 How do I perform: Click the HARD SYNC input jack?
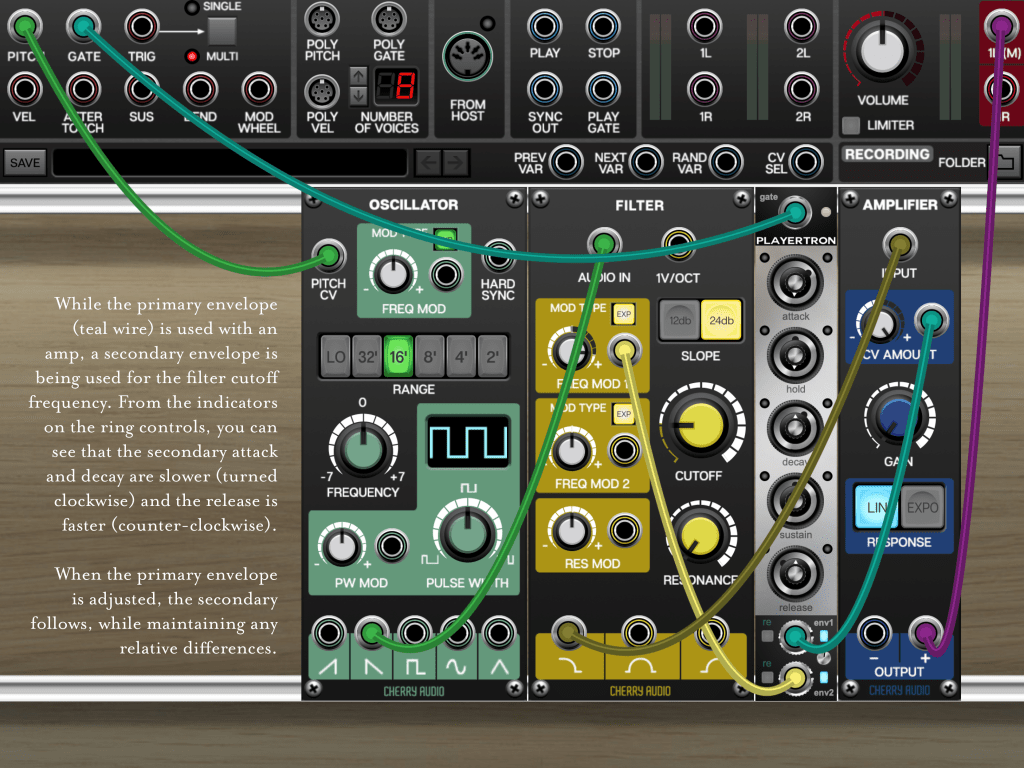[498, 256]
